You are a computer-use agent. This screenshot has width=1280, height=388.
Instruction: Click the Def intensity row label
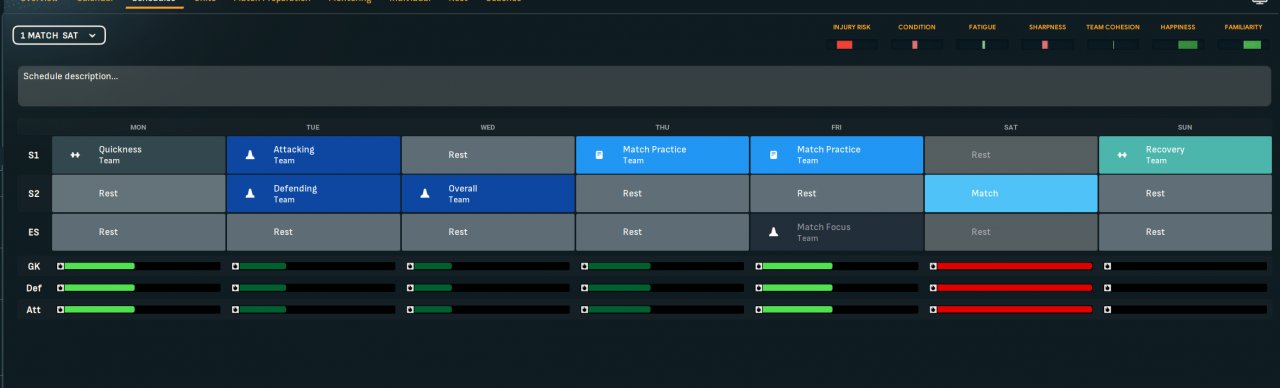pos(34,288)
